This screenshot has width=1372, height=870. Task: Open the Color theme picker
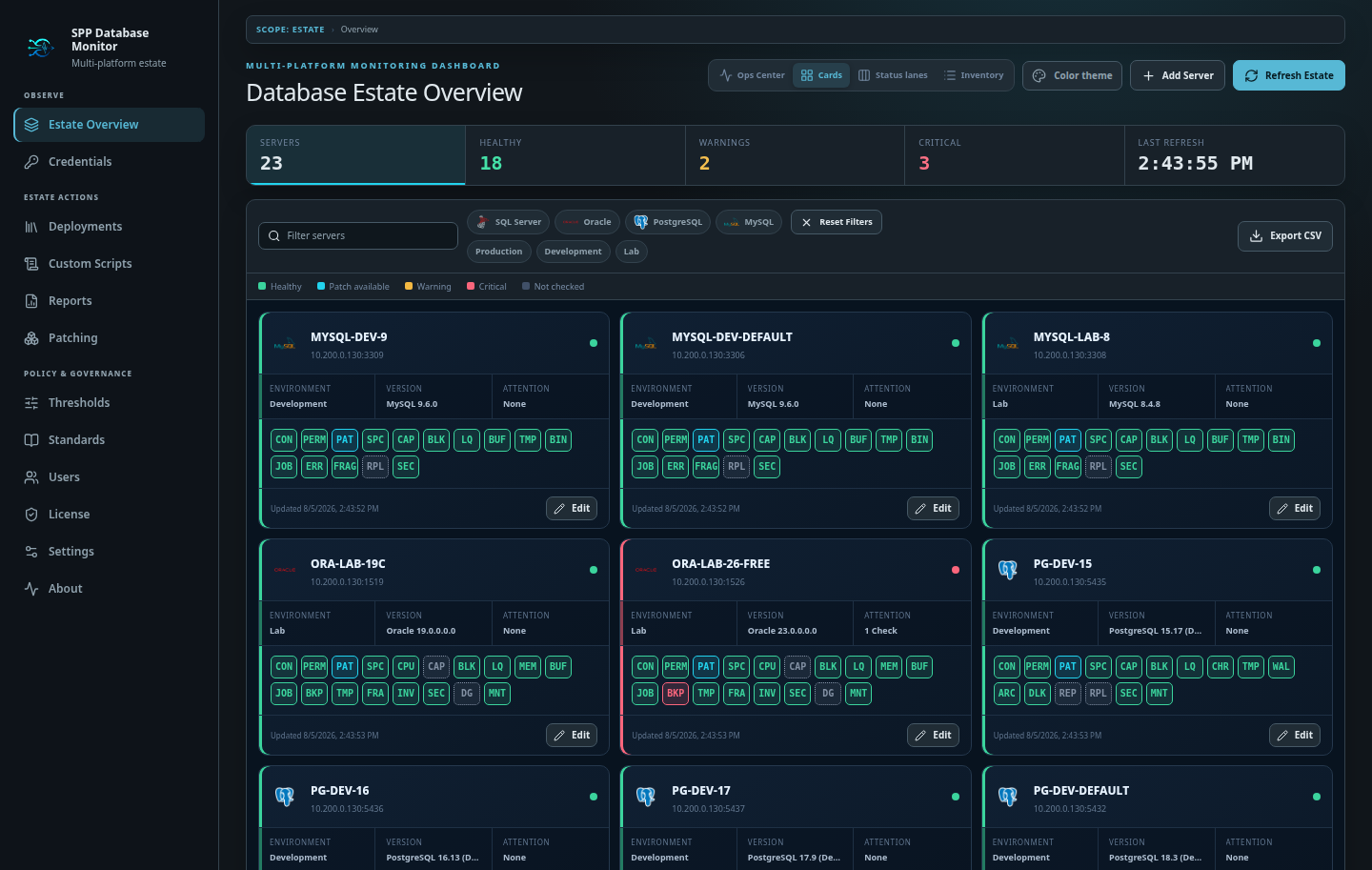tap(1072, 75)
